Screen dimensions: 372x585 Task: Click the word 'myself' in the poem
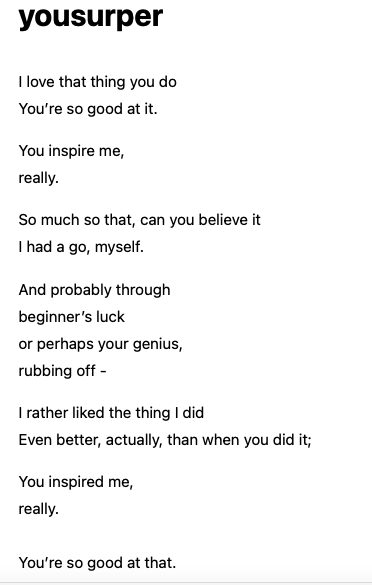click(x=118, y=248)
